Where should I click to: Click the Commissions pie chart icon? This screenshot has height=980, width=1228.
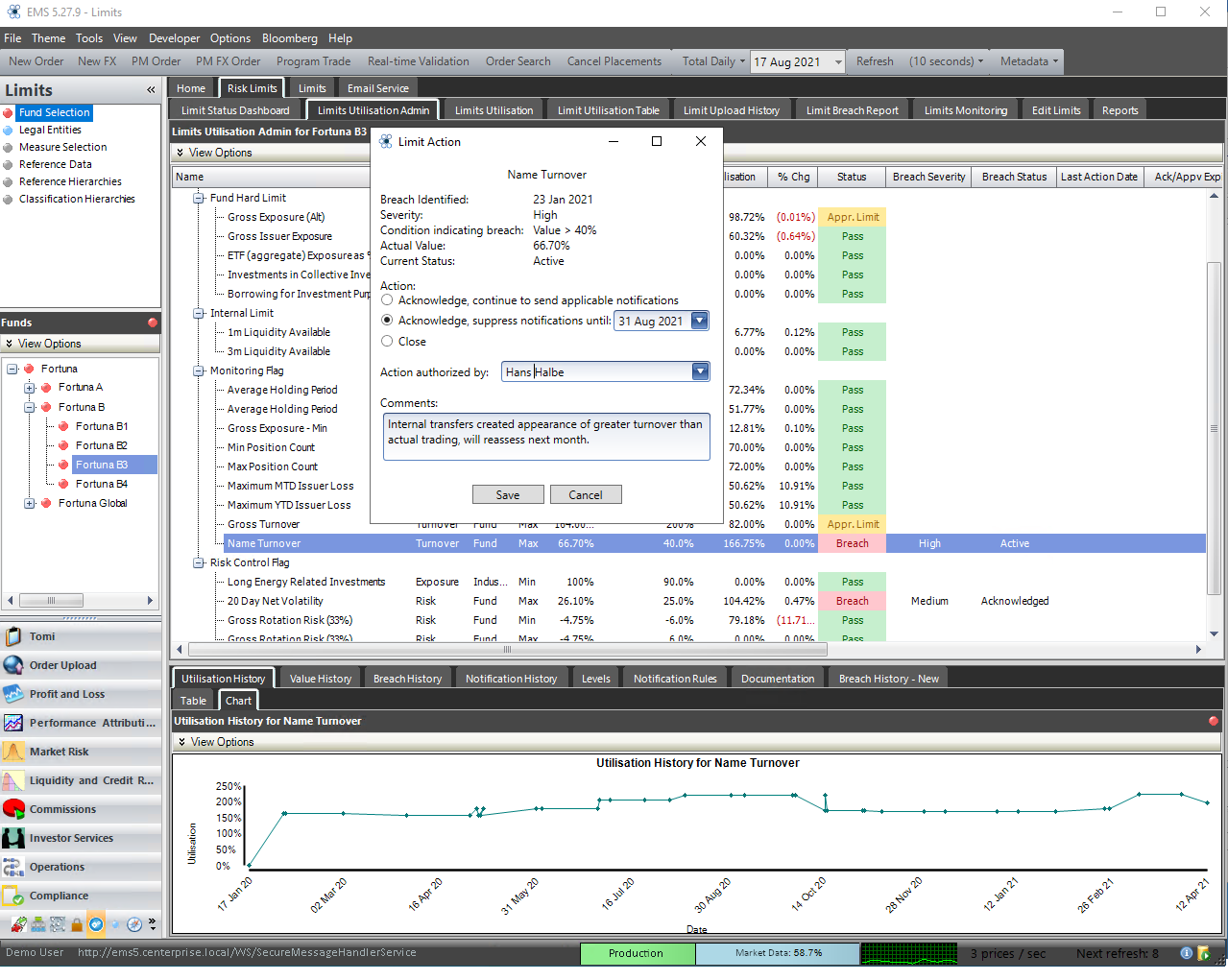point(13,809)
